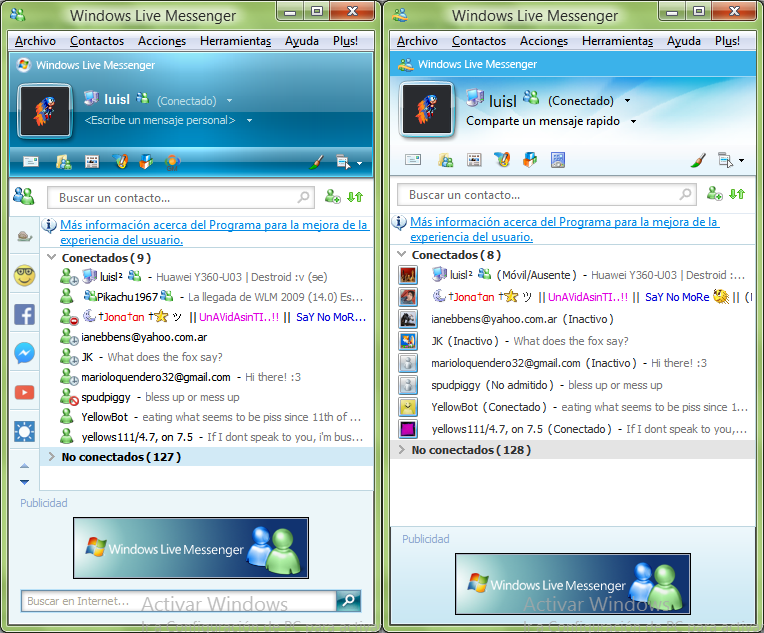
Task: Open Acciones menu in right window
Action: 544,41
